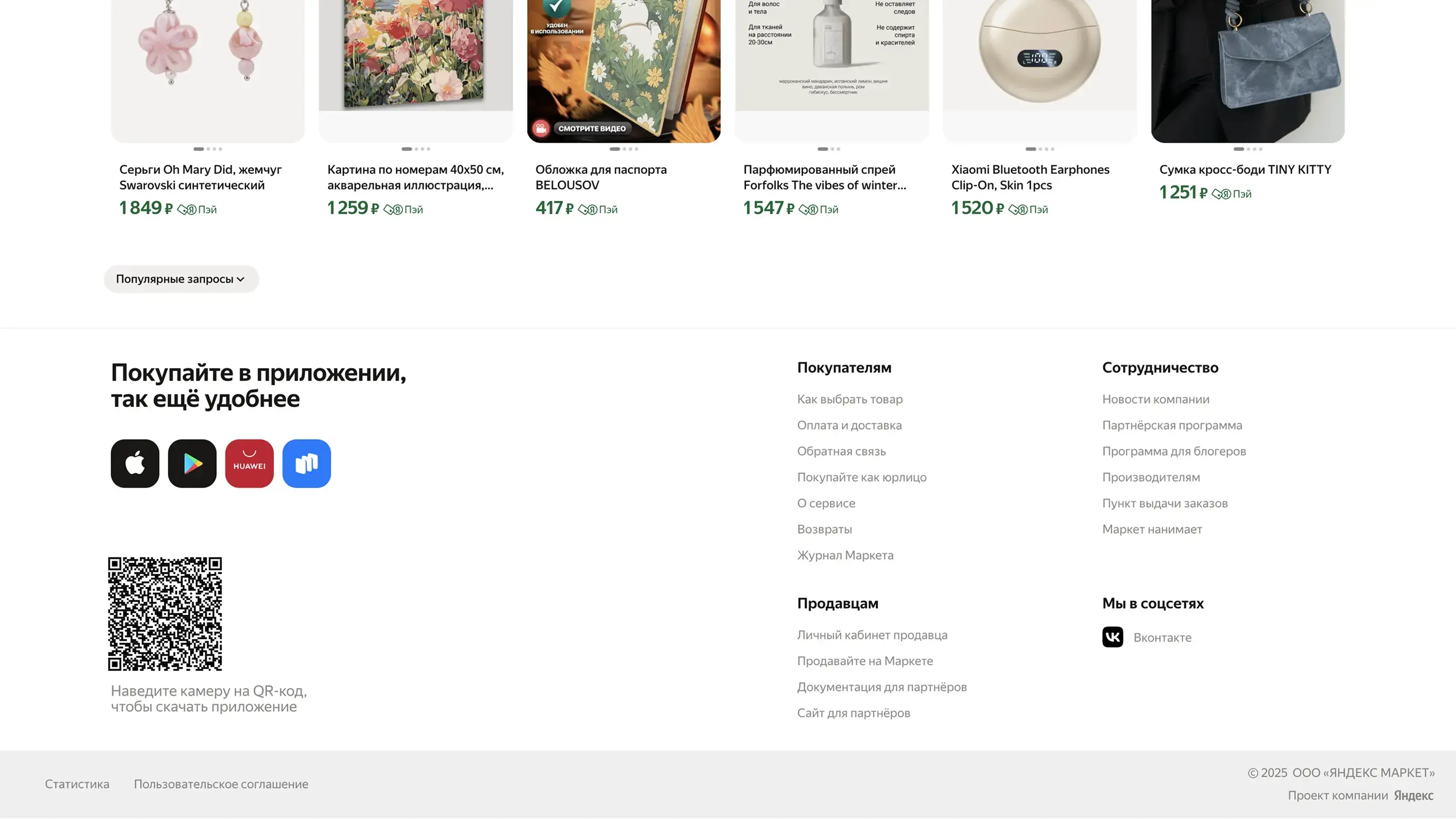1456x819 pixels.
Task: Click the Партнёрская программа link
Action: click(x=1172, y=425)
